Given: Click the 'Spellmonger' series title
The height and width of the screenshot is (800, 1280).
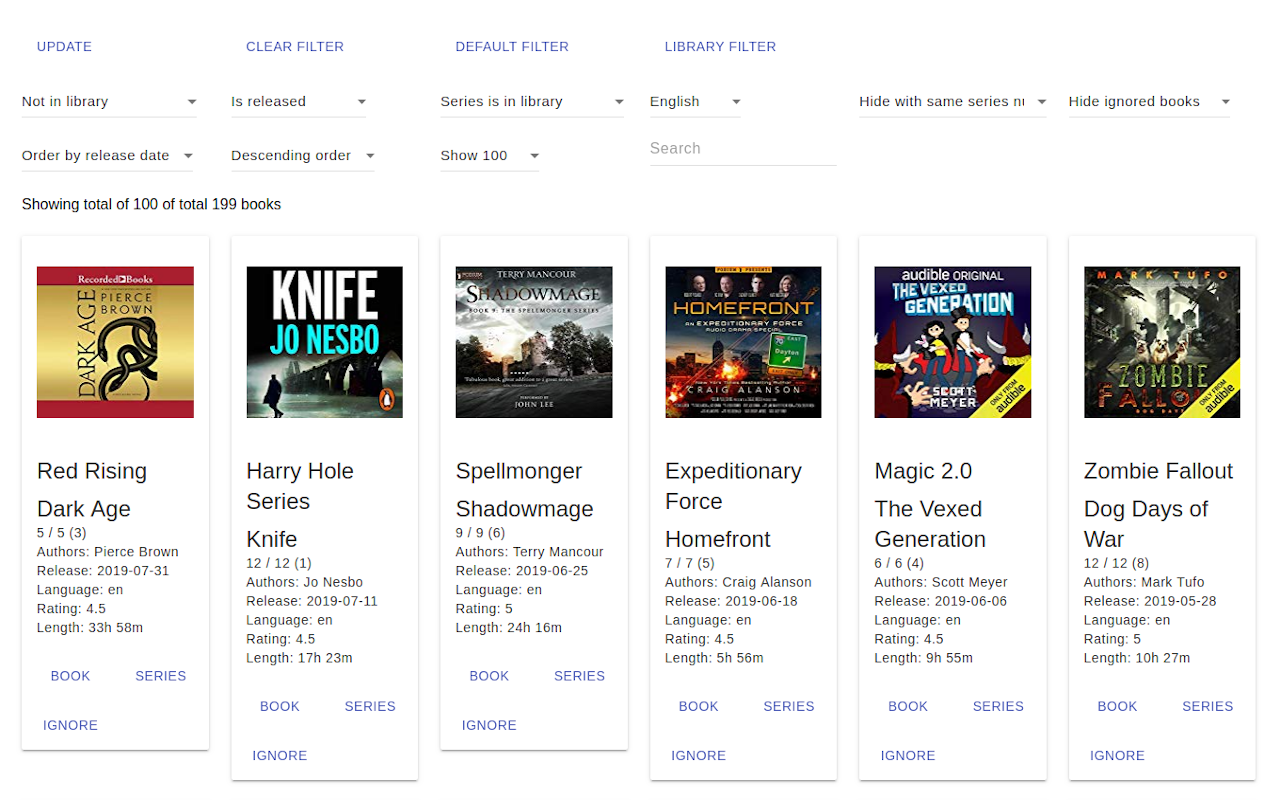Looking at the screenshot, I should pos(519,471).
